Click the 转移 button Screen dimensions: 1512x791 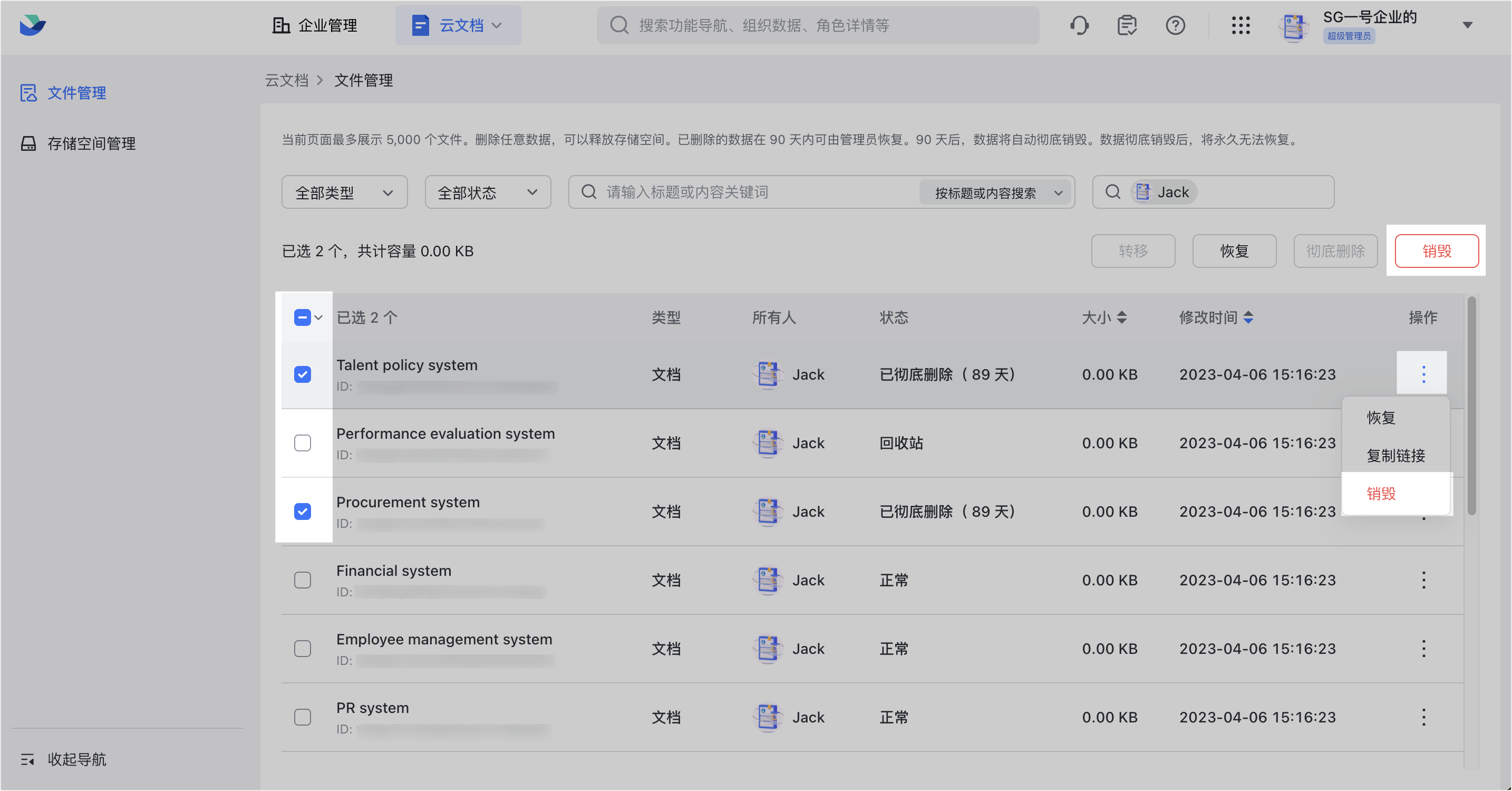tap(1133, 251)
